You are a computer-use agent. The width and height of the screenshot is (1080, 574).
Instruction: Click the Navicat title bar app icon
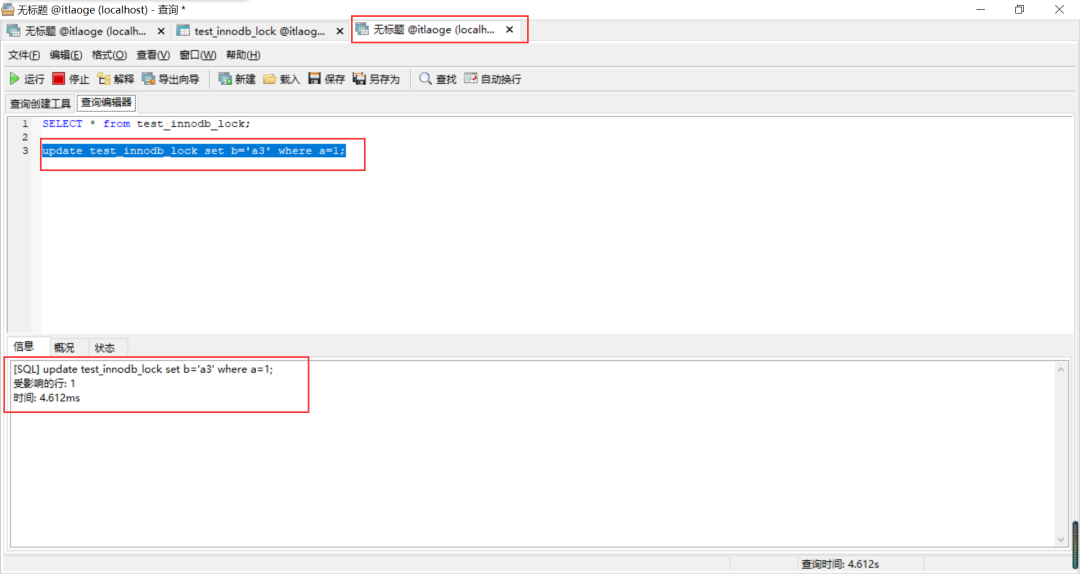coord(8,10)
